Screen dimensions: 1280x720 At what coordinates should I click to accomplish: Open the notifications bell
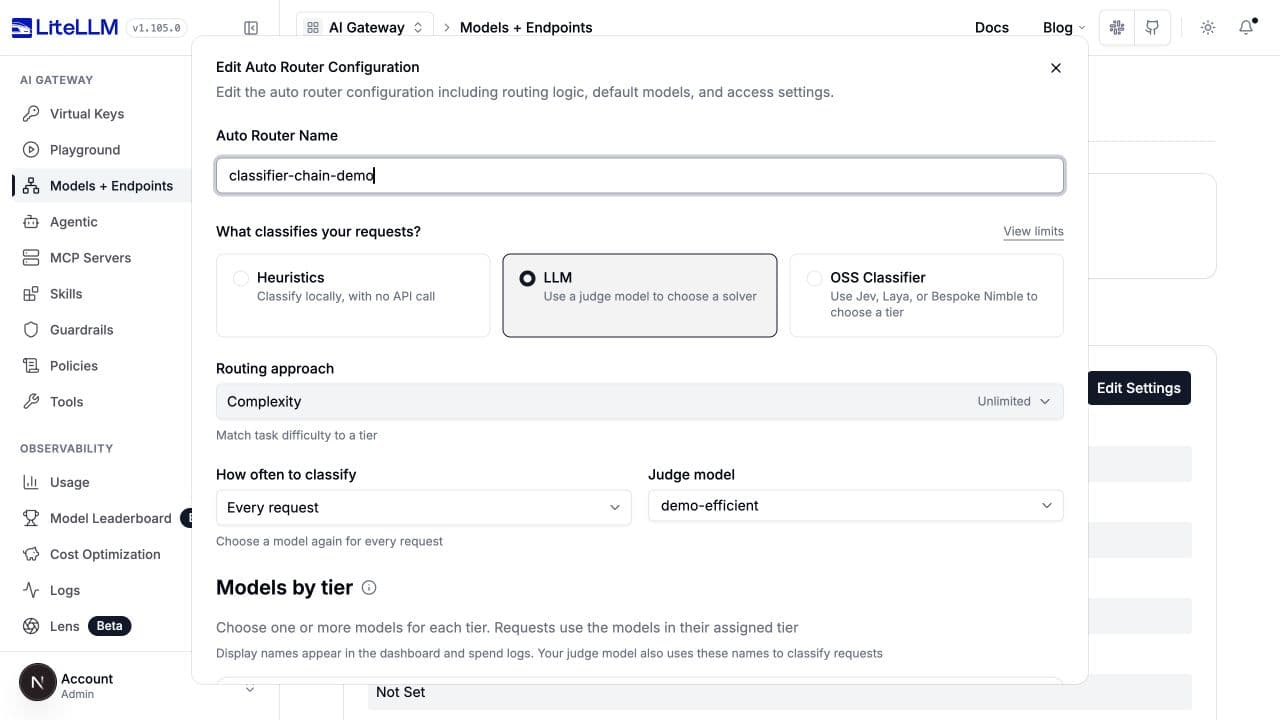(1246, 28)
